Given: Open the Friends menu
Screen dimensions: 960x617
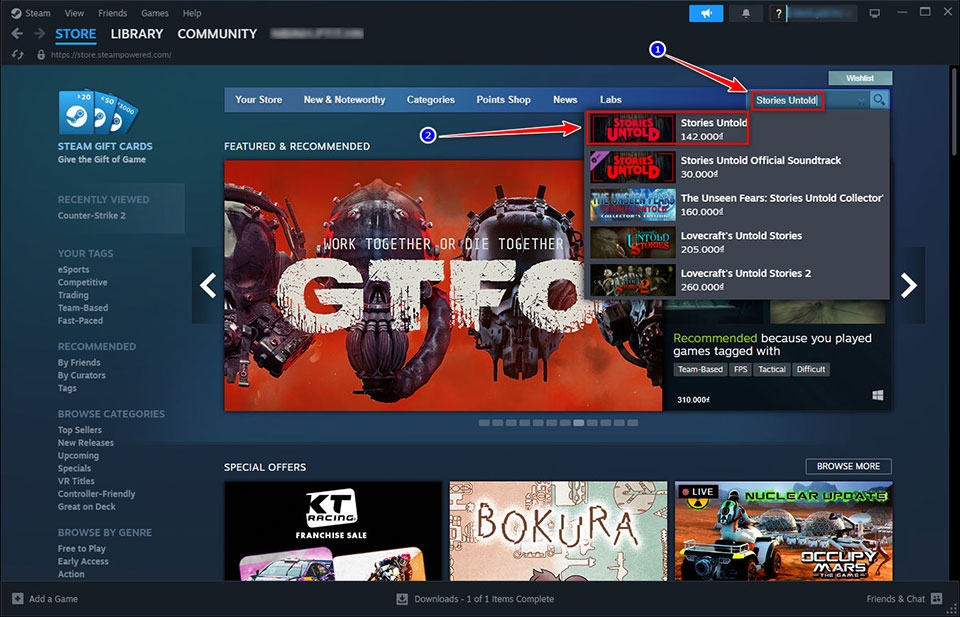Looking at the screenshot, I should pyautogui.click(x=113, y=13).
